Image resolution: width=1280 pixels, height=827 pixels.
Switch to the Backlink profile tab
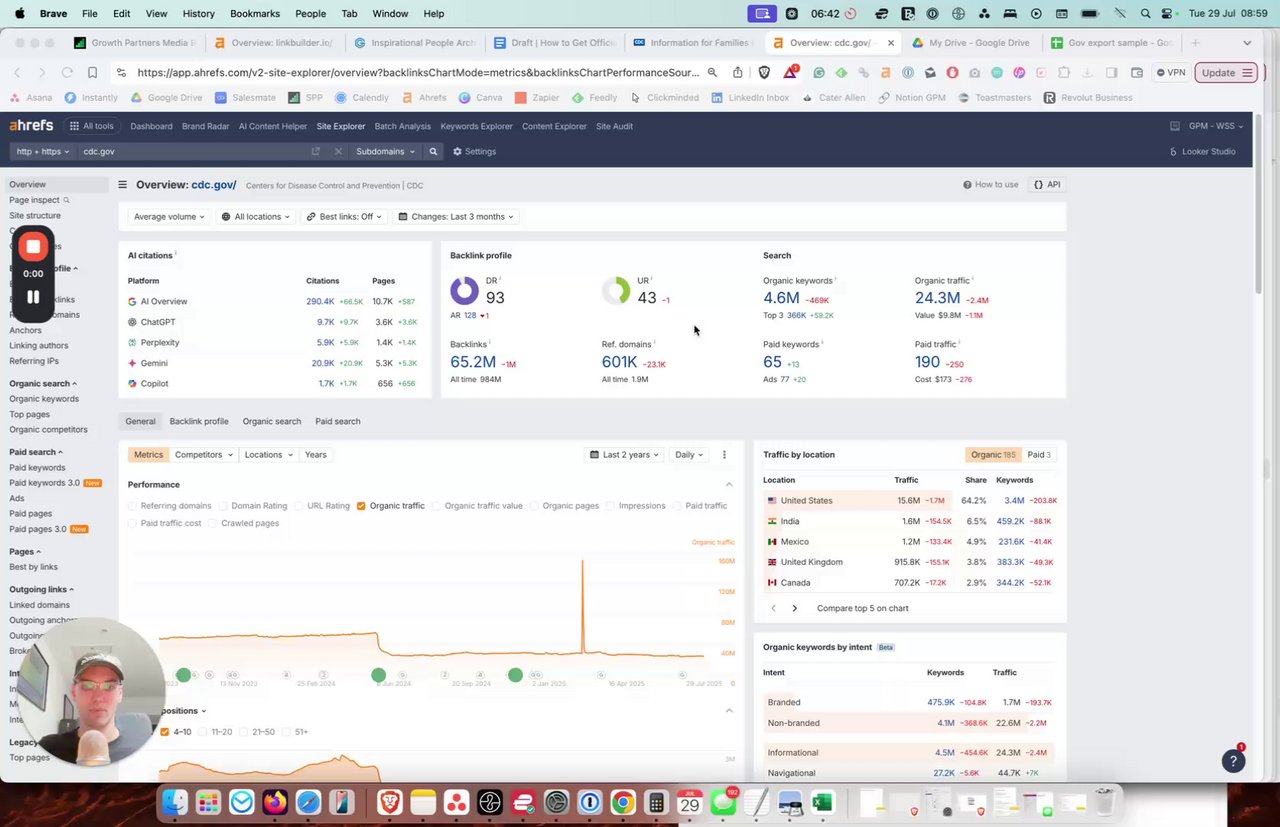click(199, 422)
